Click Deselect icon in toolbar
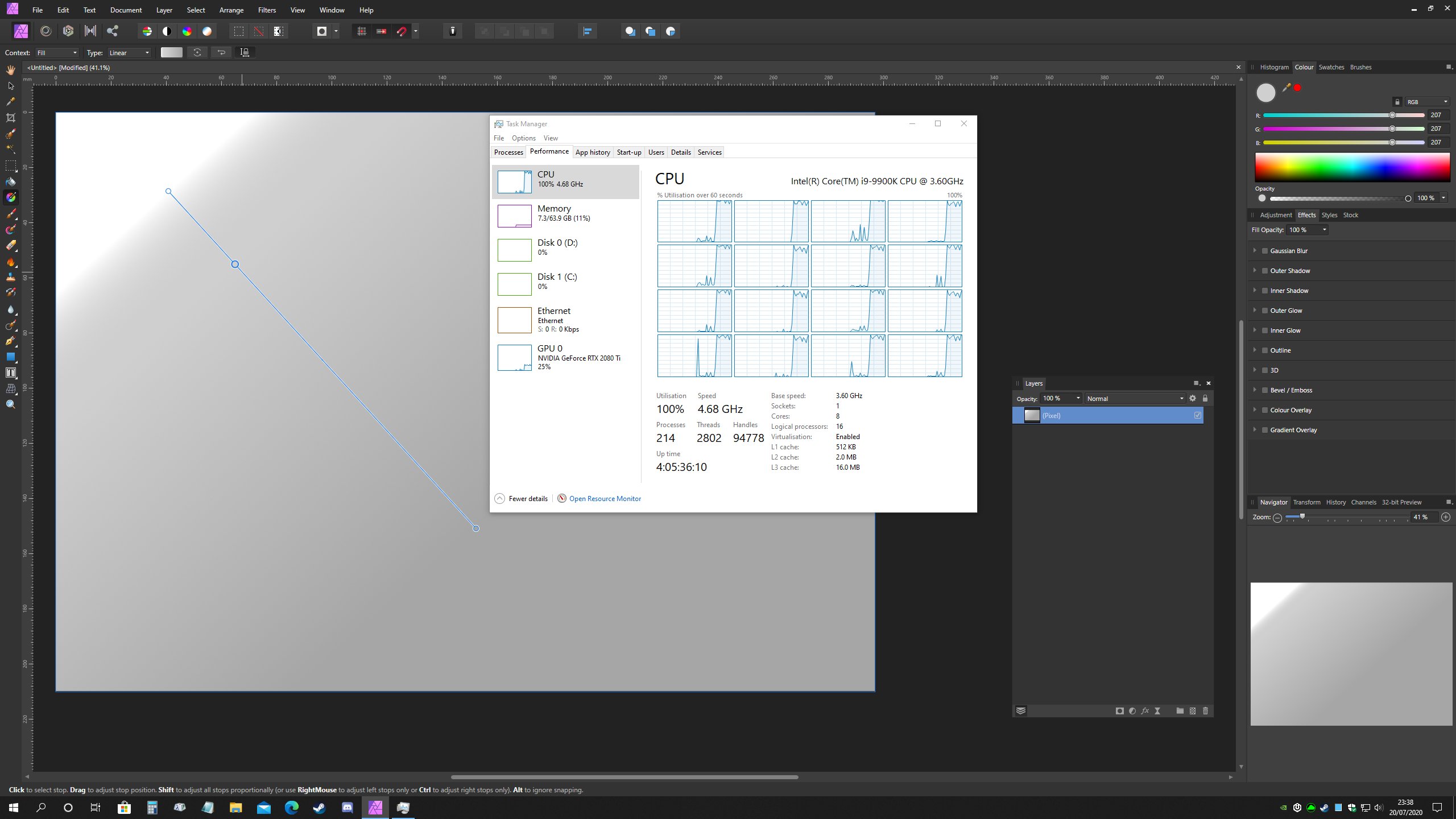Viewport: 1456px width, 819px height. [x=259, y=31]
